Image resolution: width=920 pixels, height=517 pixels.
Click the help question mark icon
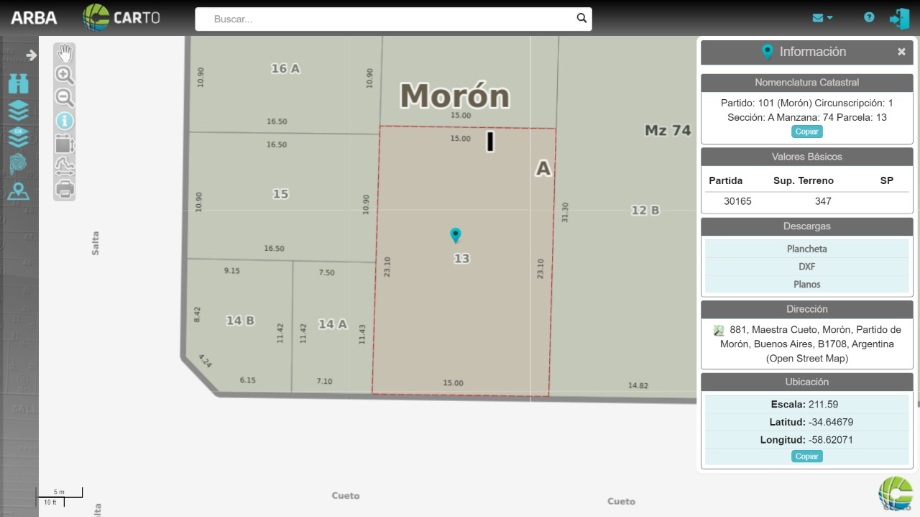tap(869, 17)
